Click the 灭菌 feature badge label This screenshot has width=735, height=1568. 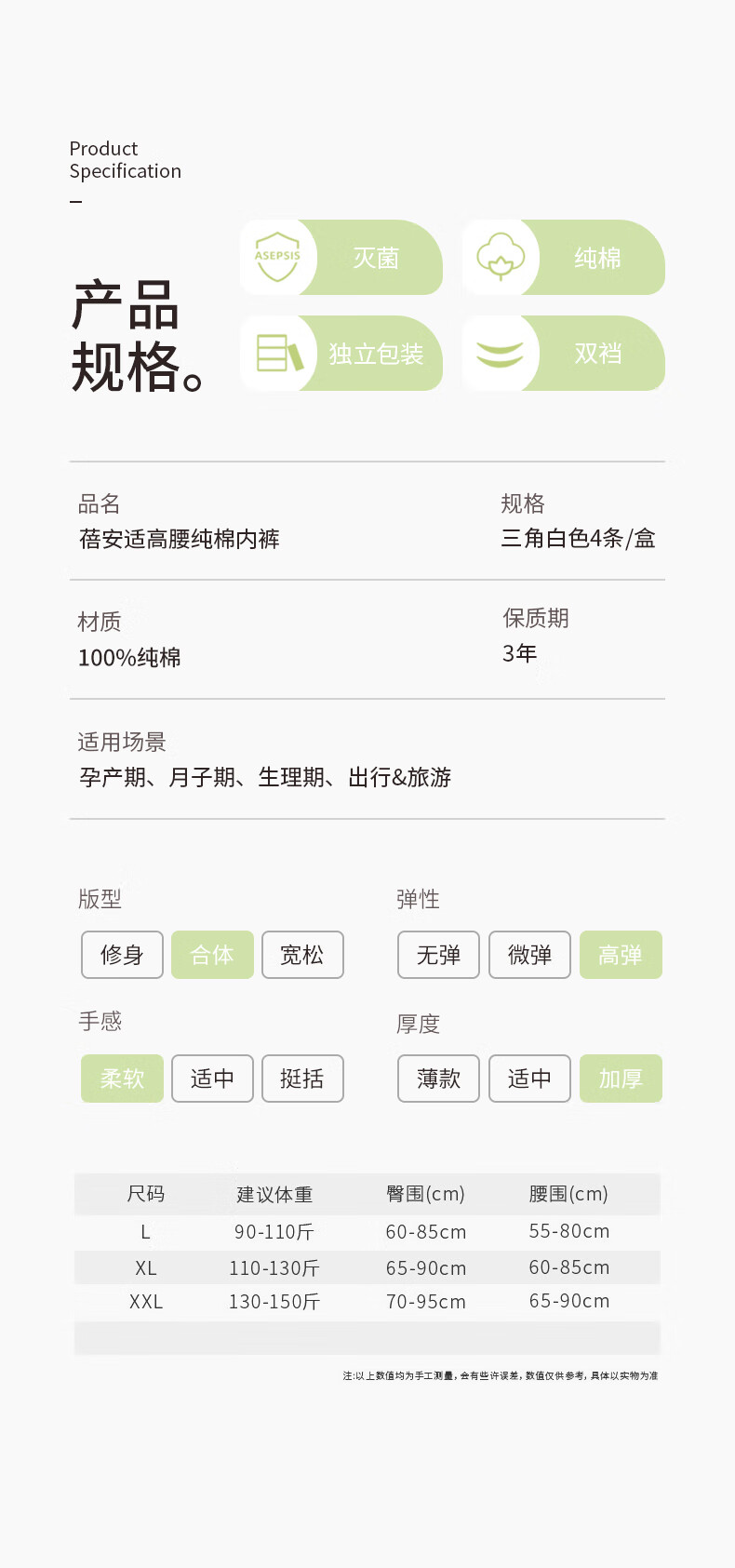point(376,258)
